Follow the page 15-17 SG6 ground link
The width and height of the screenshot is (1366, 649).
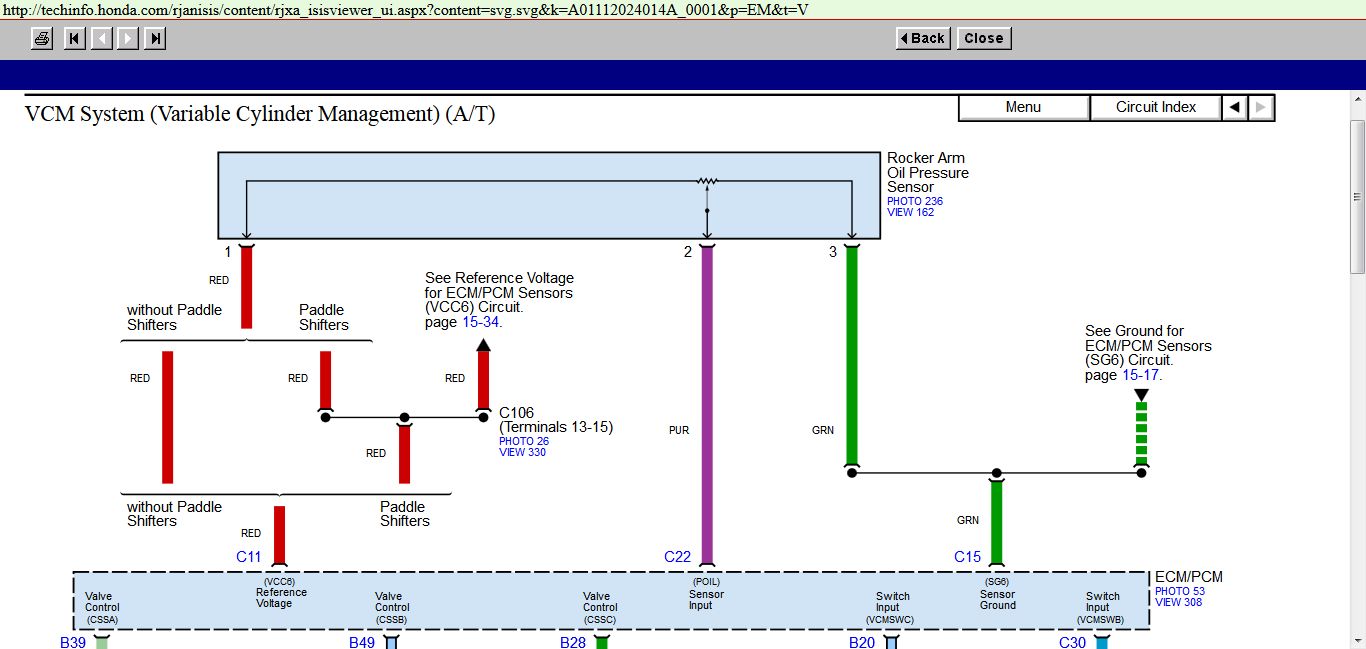(x=1140, y=375)
